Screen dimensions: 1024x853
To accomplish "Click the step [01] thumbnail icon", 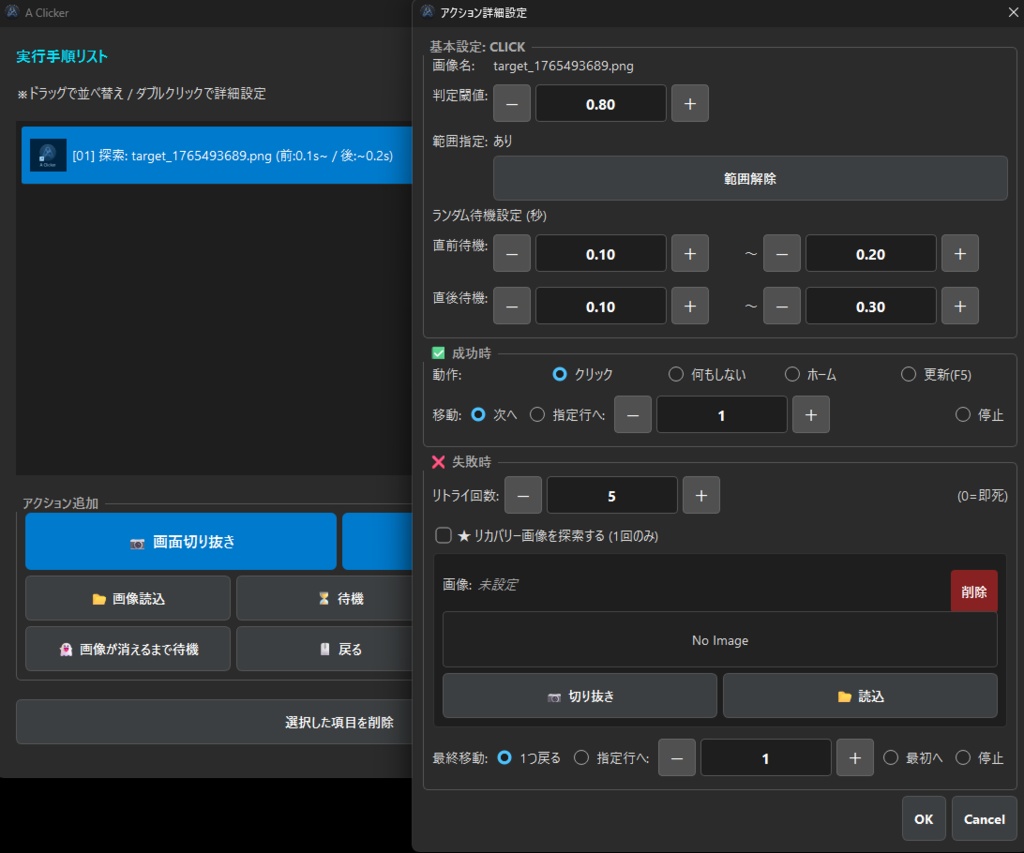I will (x=48, y=155).
